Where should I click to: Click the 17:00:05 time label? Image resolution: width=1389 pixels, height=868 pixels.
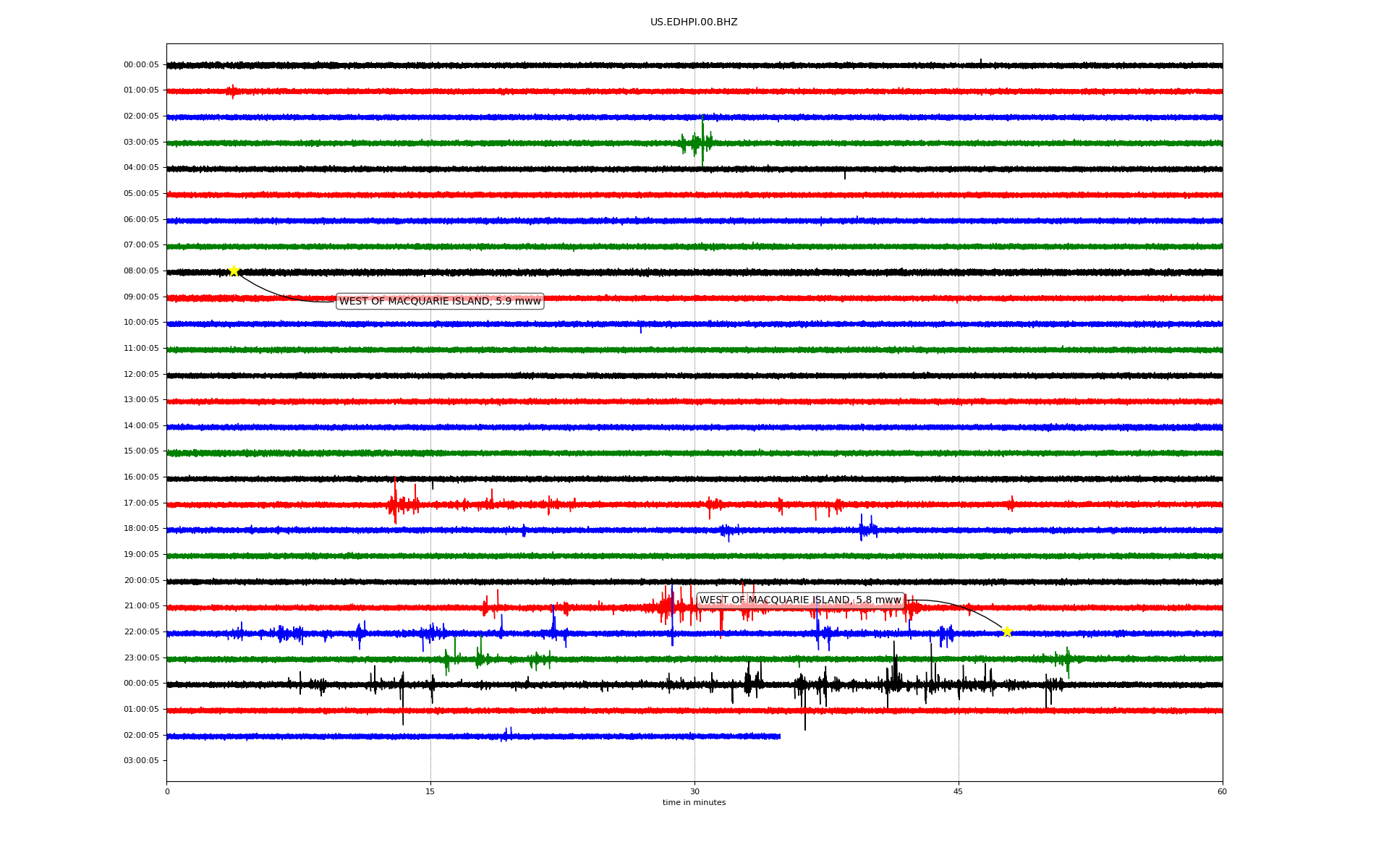coord(141,503)
